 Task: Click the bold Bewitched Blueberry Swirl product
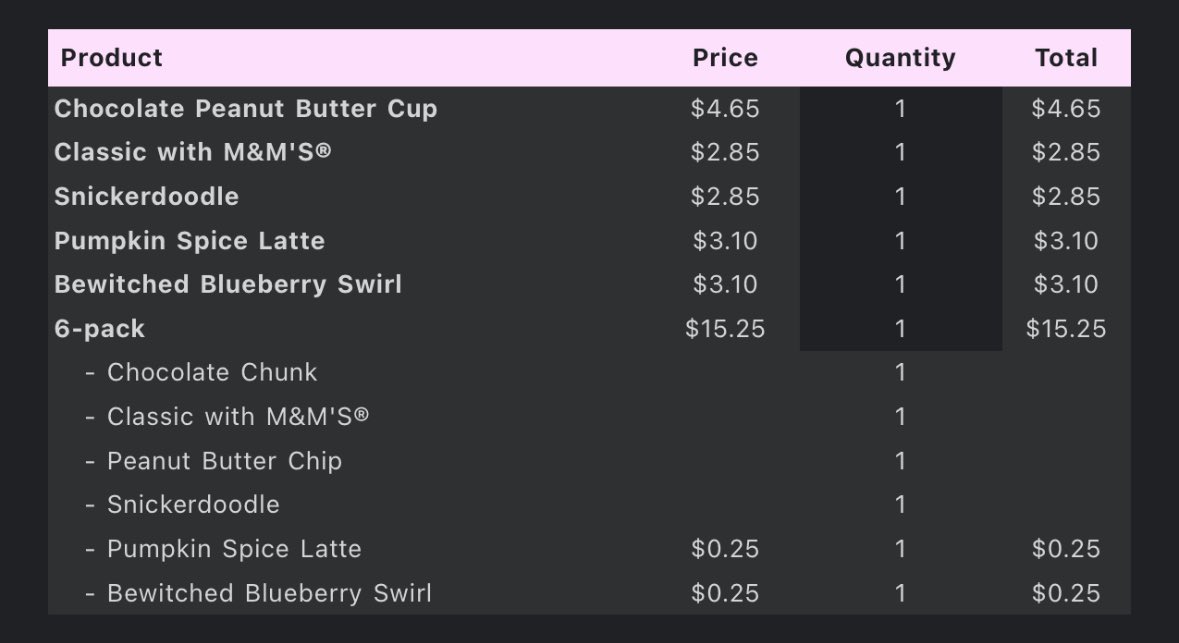click(x=228, y=285)
